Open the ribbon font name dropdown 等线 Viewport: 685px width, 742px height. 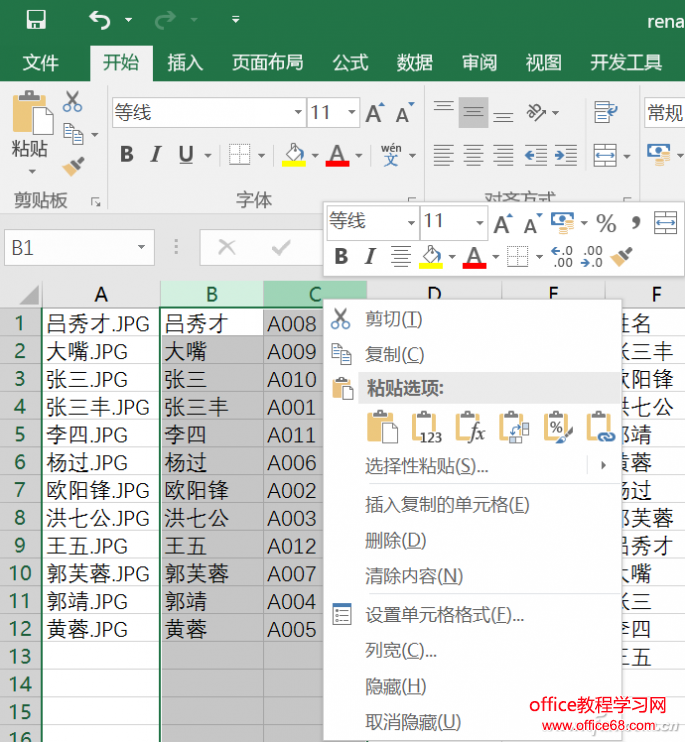[x=299, y=112]
